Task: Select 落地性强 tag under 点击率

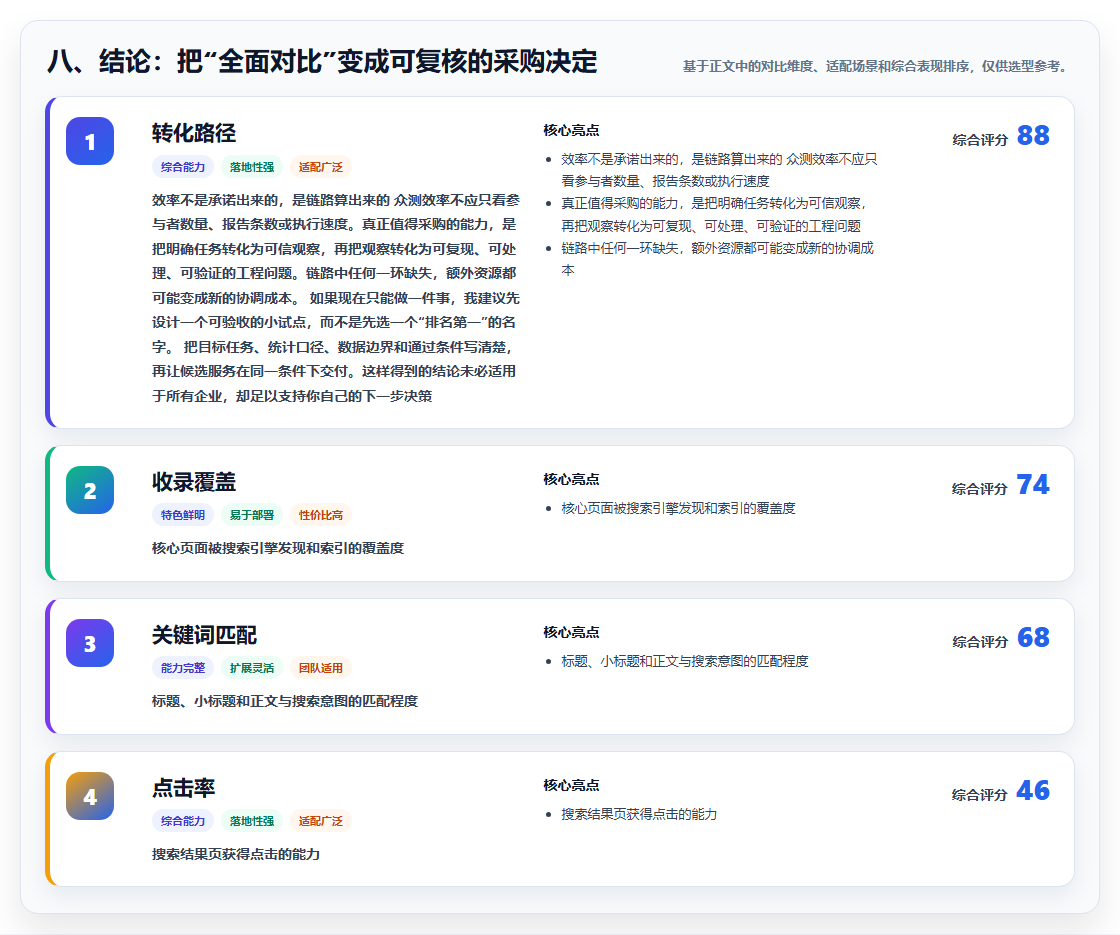Action: (252, 821)
